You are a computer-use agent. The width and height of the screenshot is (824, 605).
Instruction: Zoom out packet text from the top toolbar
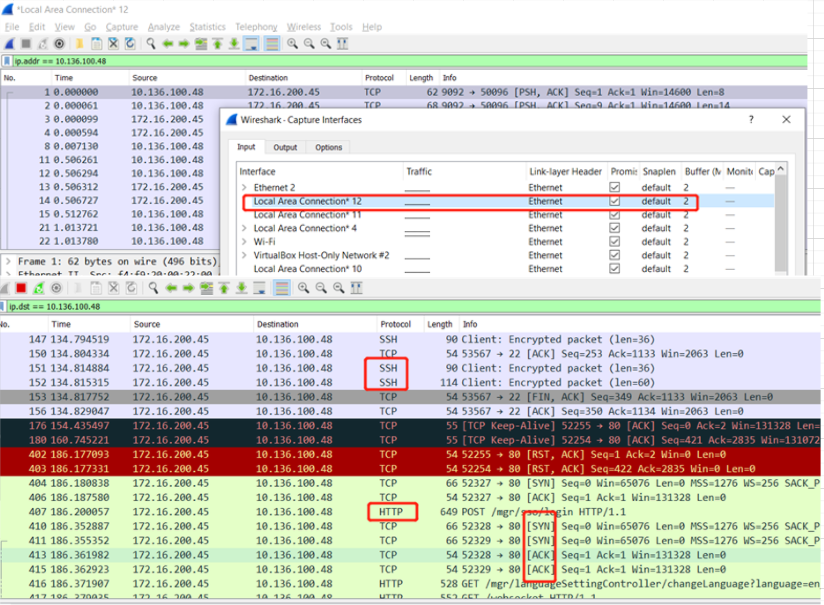[309, 44]
